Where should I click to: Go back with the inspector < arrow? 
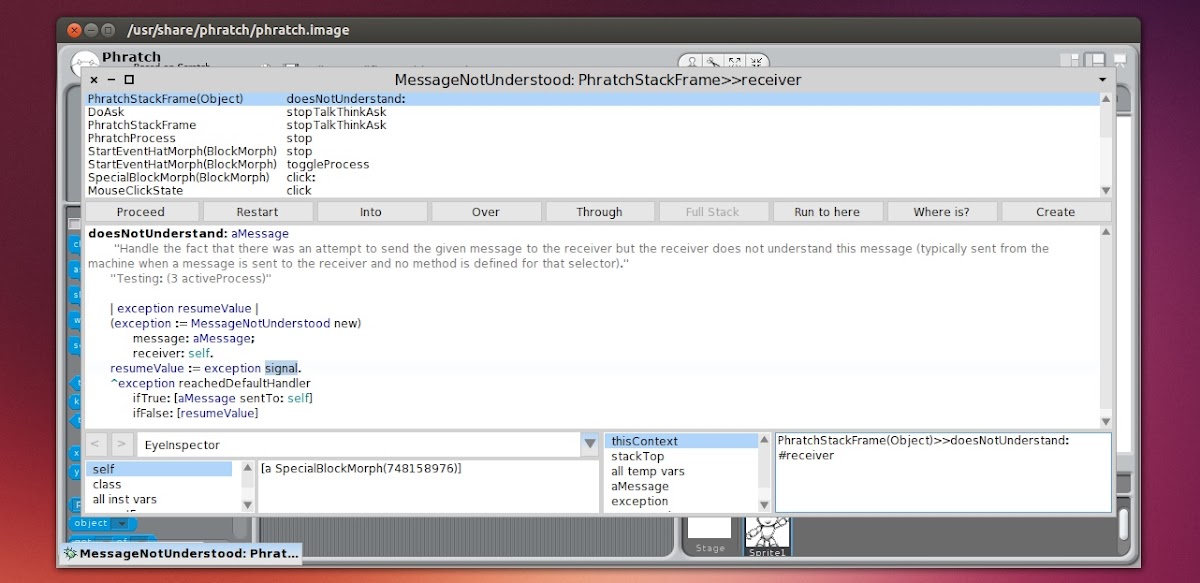(x=96, y=444)
